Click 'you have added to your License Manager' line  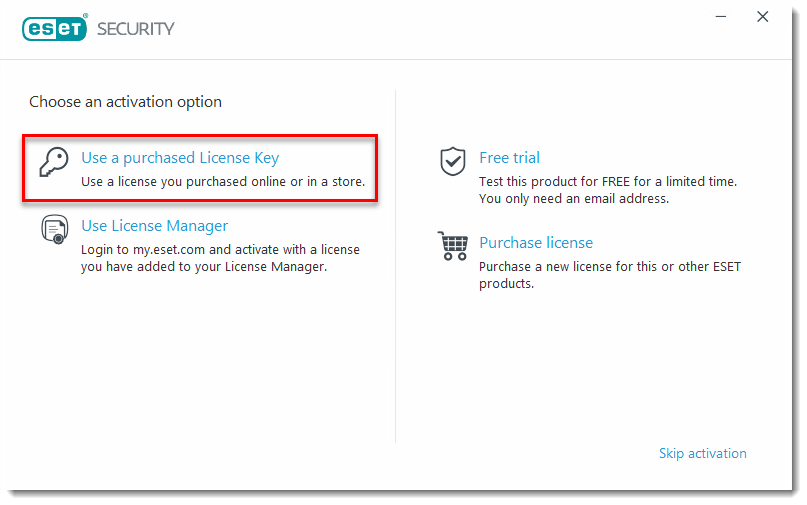click(x=204, y=267)
